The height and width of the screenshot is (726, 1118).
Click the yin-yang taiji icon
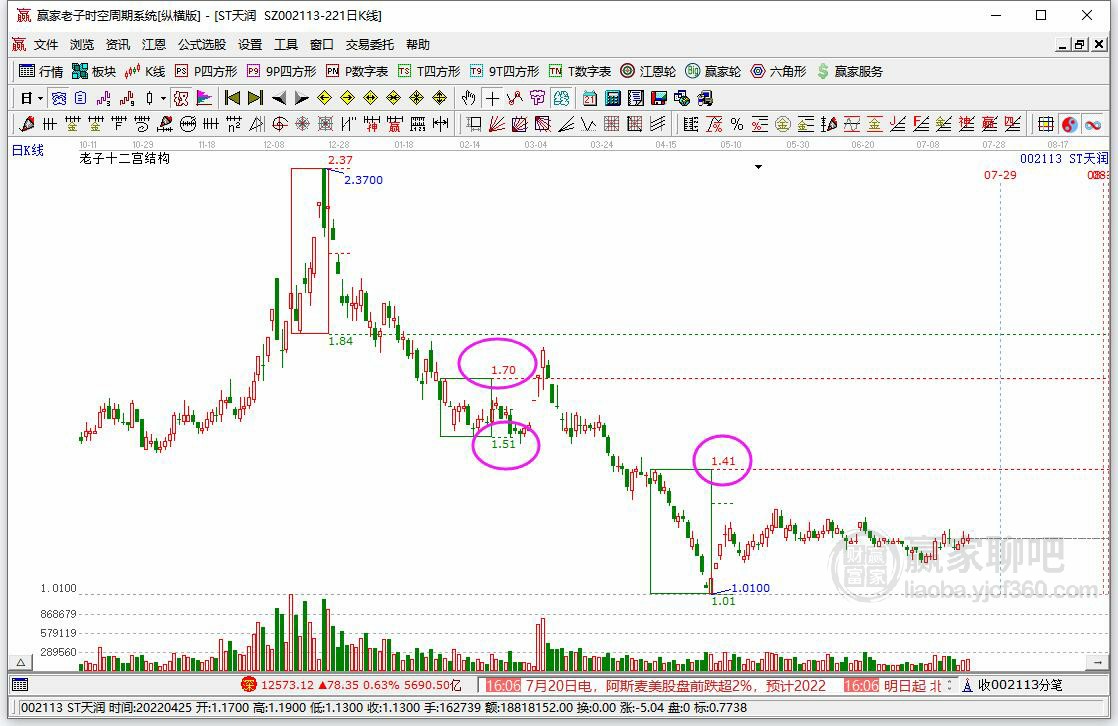(x=1070, y=124)
